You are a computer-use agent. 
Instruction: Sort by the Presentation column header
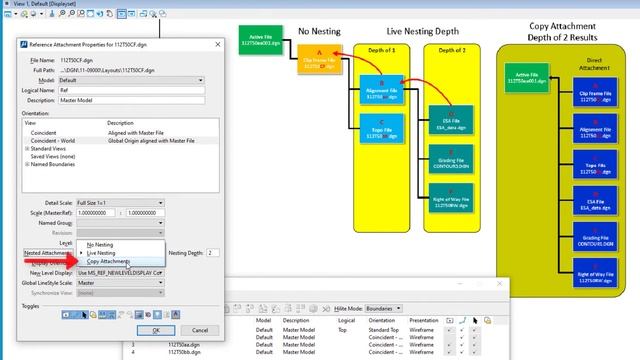click(x=424, y=320)
